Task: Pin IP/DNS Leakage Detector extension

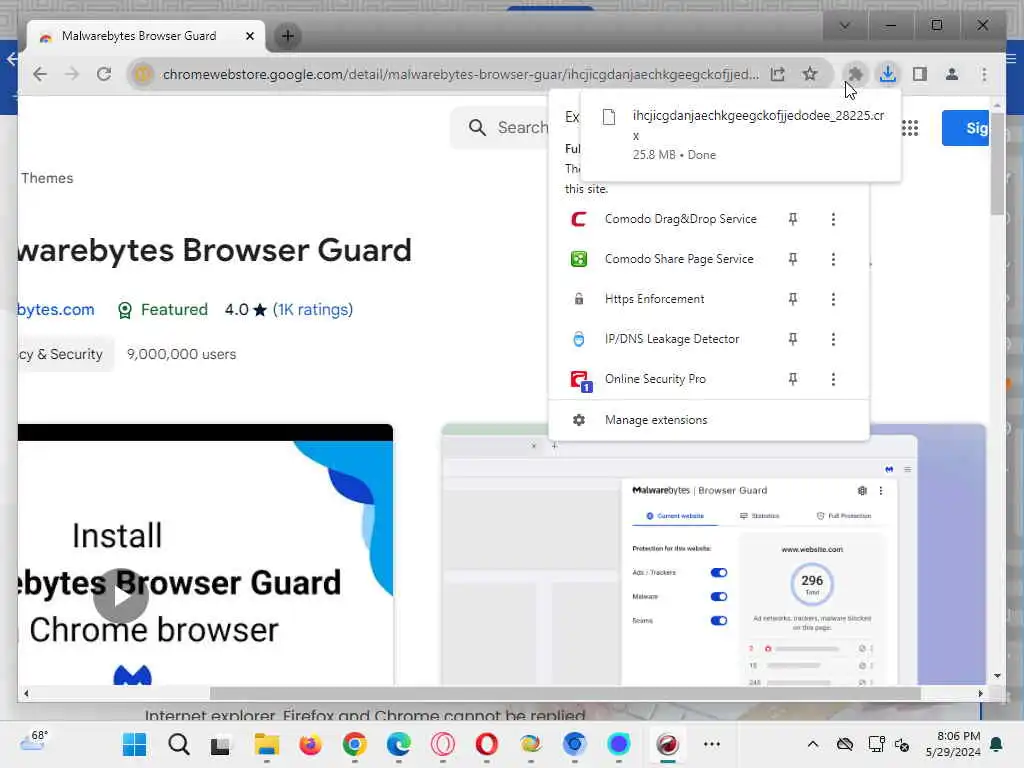Action: click(x=793, y=339)
